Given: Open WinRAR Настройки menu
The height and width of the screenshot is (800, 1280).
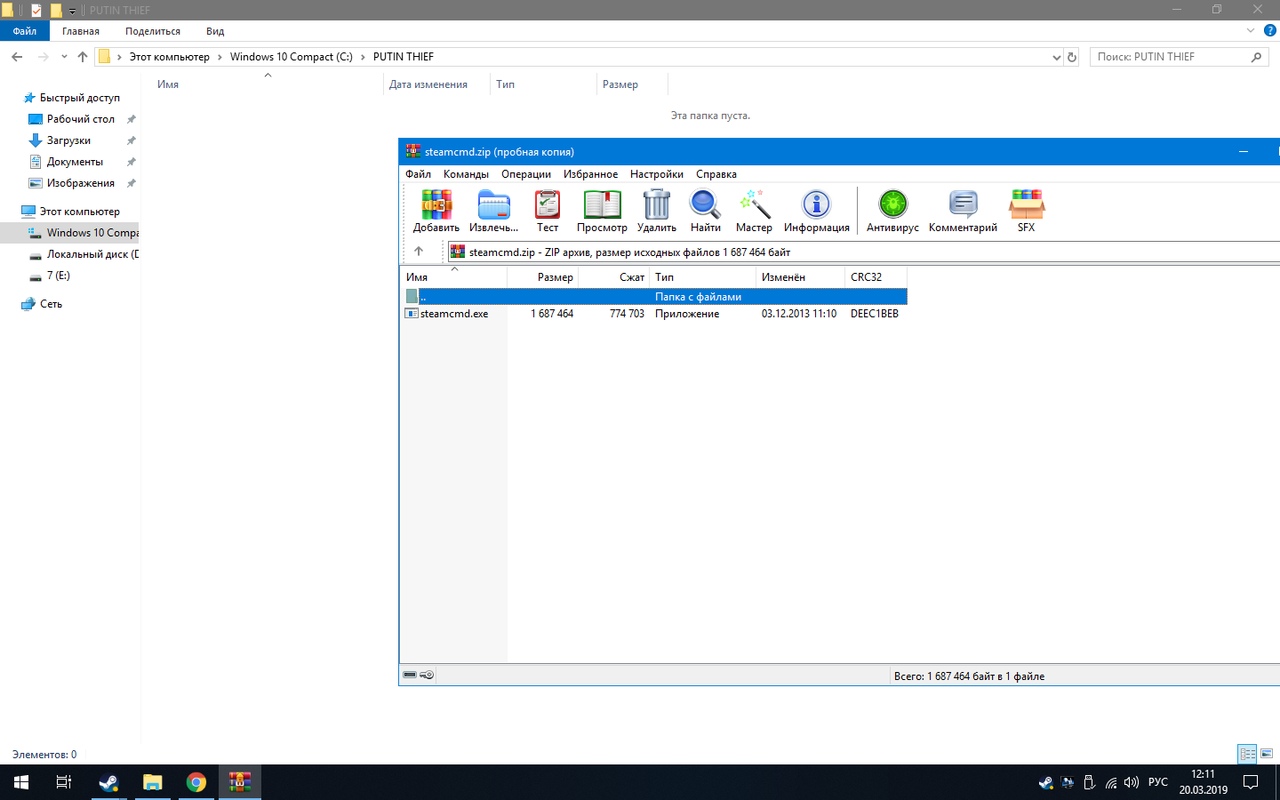Looking at the screenshot, I should click(657, 174).
